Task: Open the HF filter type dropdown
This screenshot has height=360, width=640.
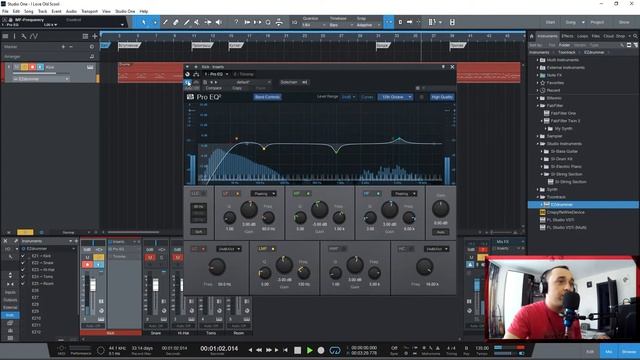Action: pos(404,193)
